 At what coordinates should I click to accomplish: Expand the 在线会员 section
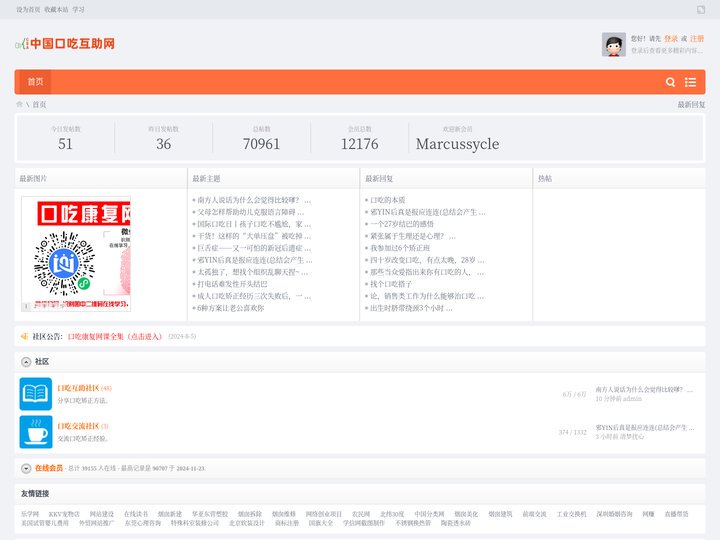(26, 468)
